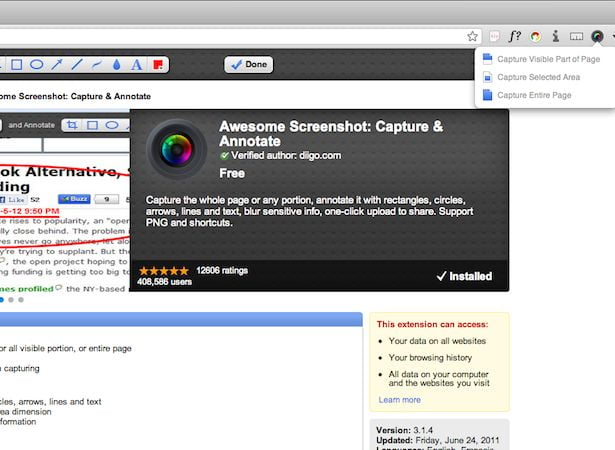Click the Facebook Like button in preview
This screenshot has width=615, height=450.
pyautogui.click(x=13, y=200)
